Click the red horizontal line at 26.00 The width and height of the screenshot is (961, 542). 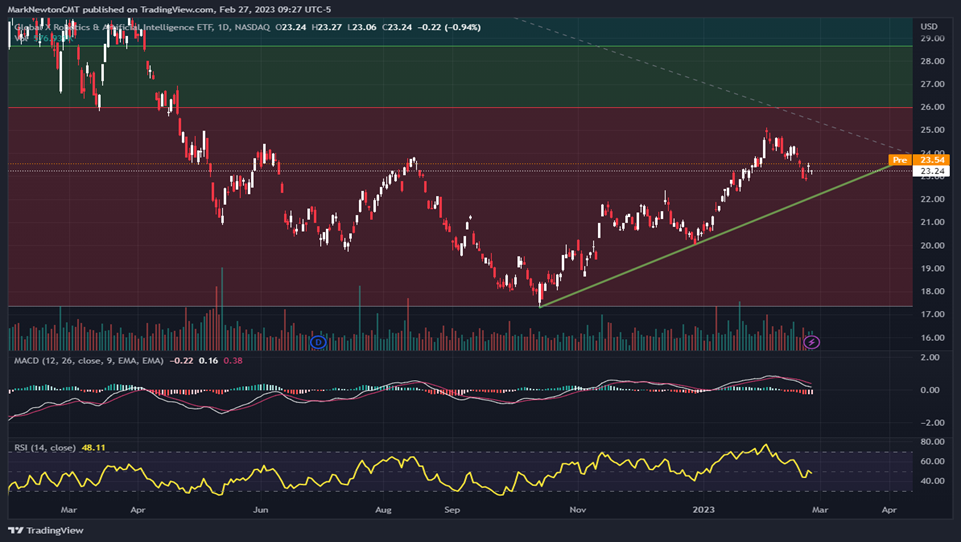coord(460,107)
